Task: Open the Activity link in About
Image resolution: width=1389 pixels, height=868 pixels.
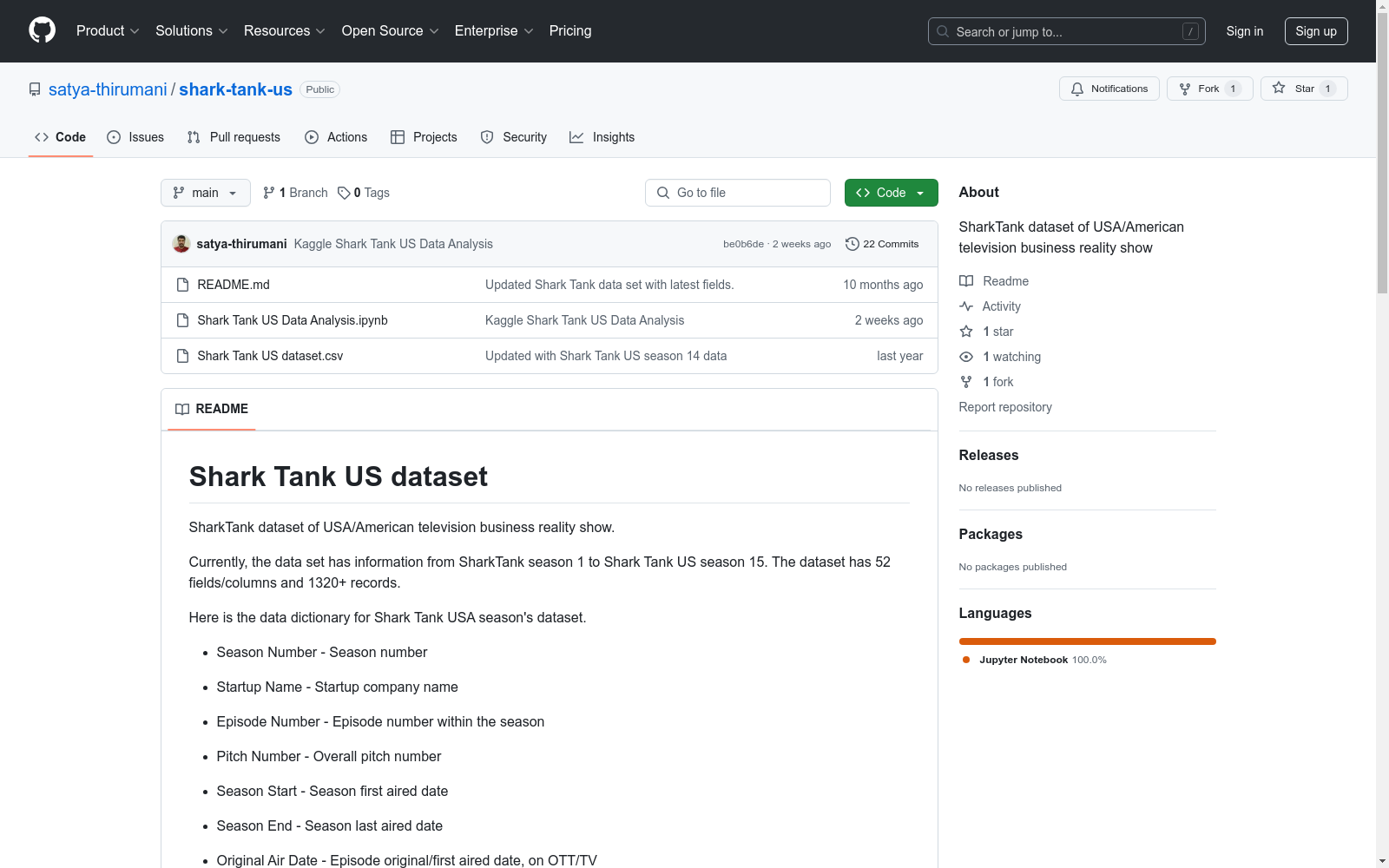Action: click(990, 306)
